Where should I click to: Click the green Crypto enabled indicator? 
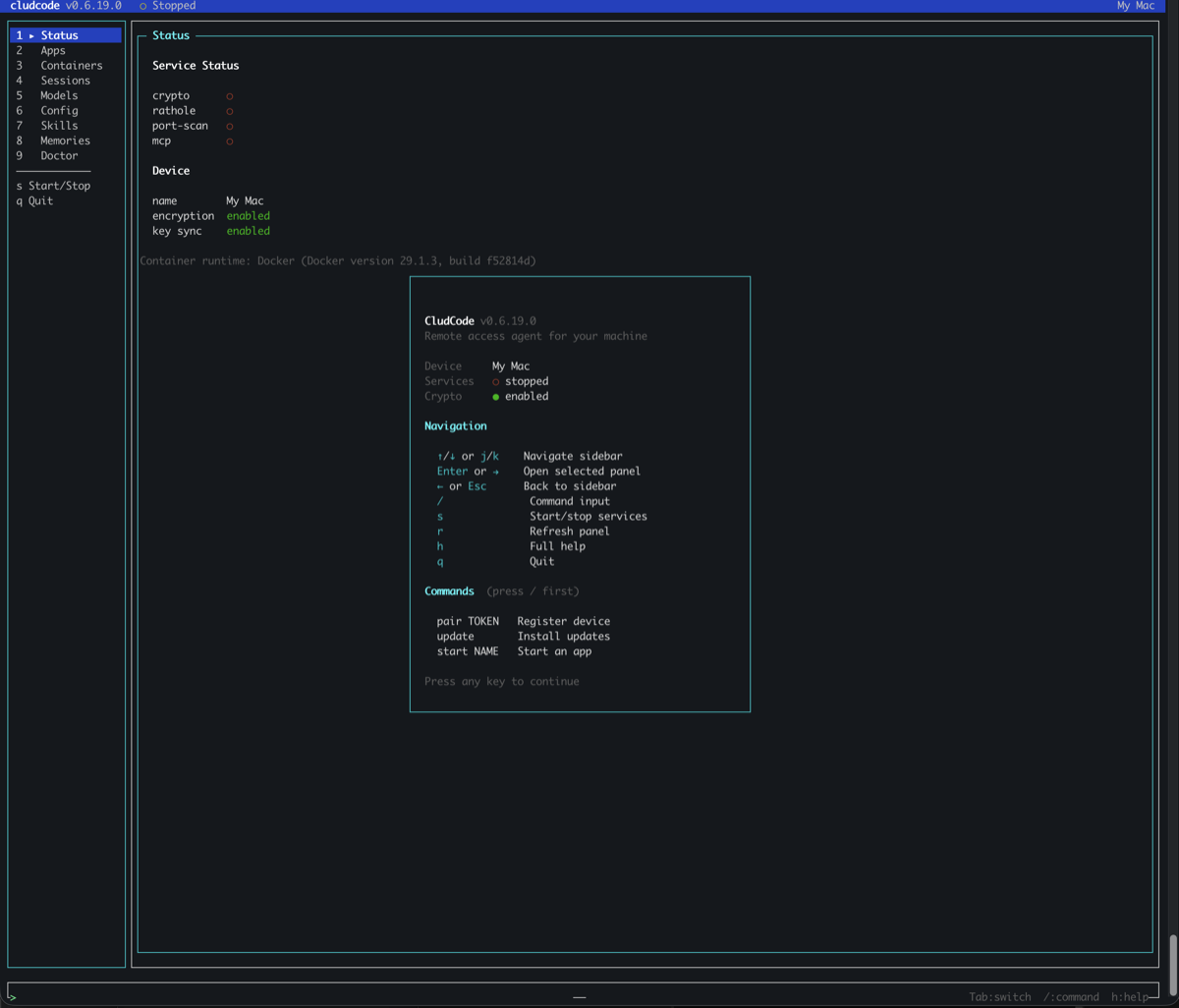494,396
